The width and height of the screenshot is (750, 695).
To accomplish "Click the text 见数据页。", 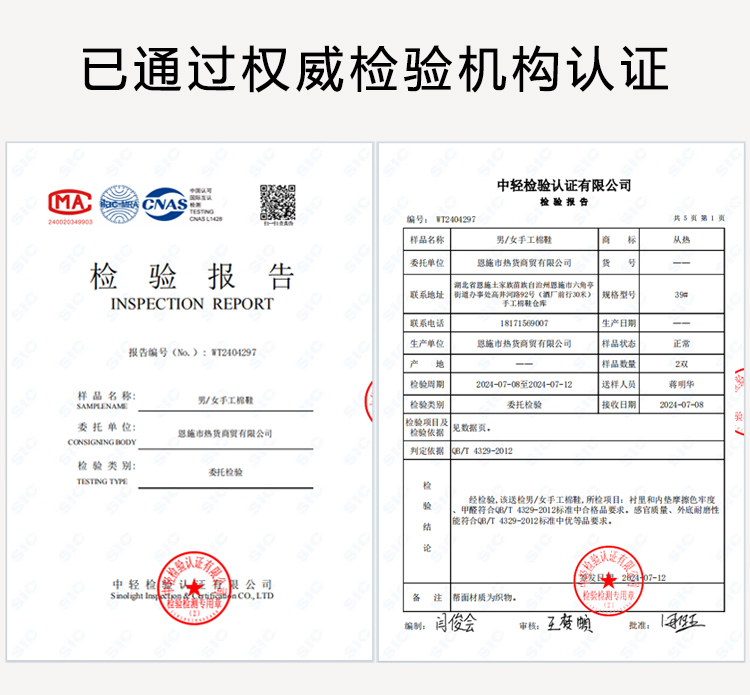I will click(x=472, y=428).
